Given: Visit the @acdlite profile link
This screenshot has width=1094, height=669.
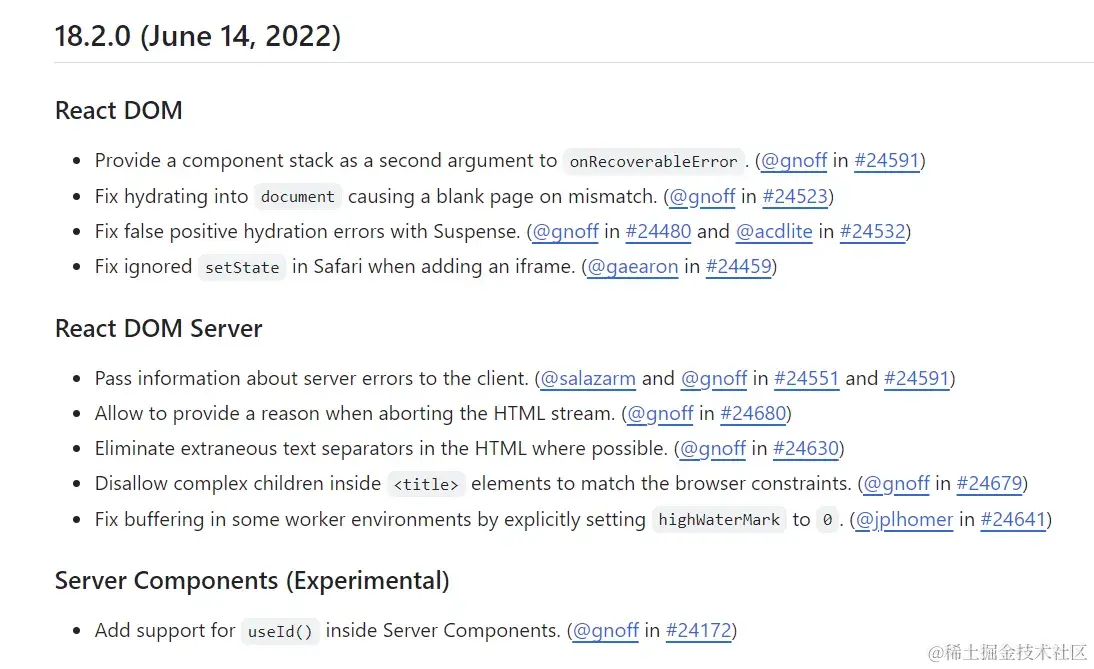Looking at the screenshot, I should click(774, 231).
